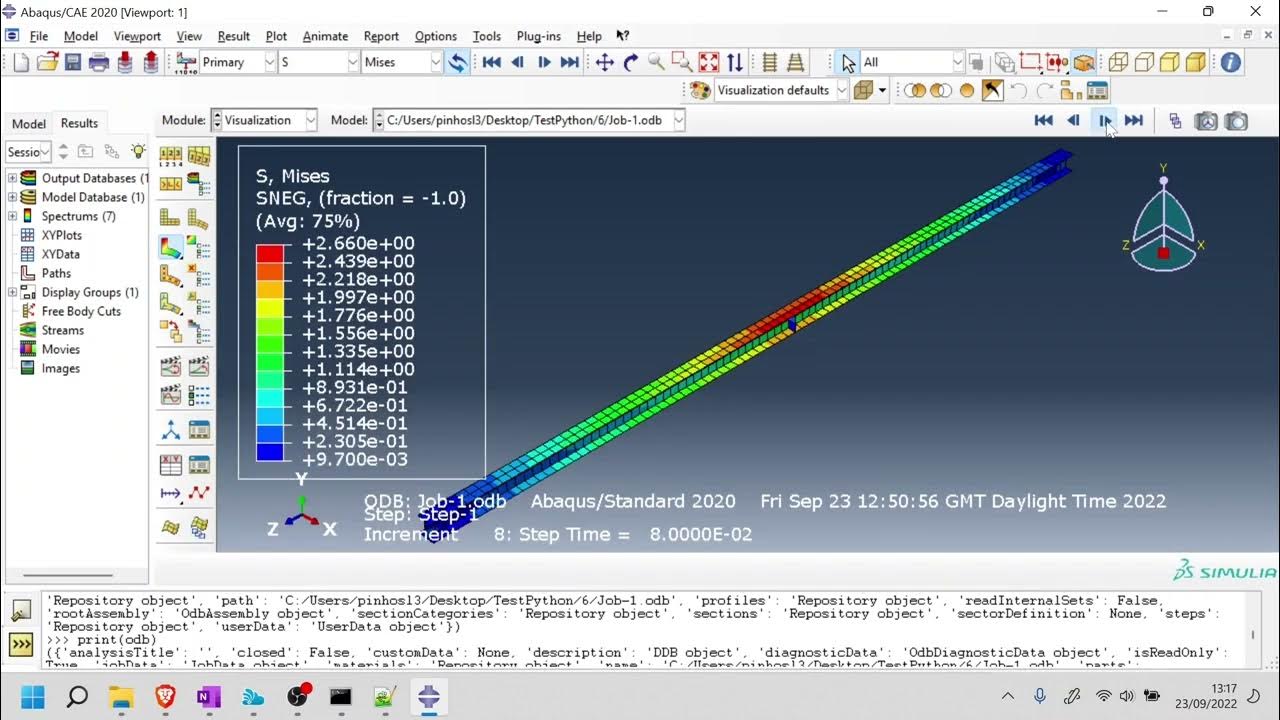This screenshot has width=1280, height=720.
Task: Choose the magnify zoom tool
Action: 657,62
